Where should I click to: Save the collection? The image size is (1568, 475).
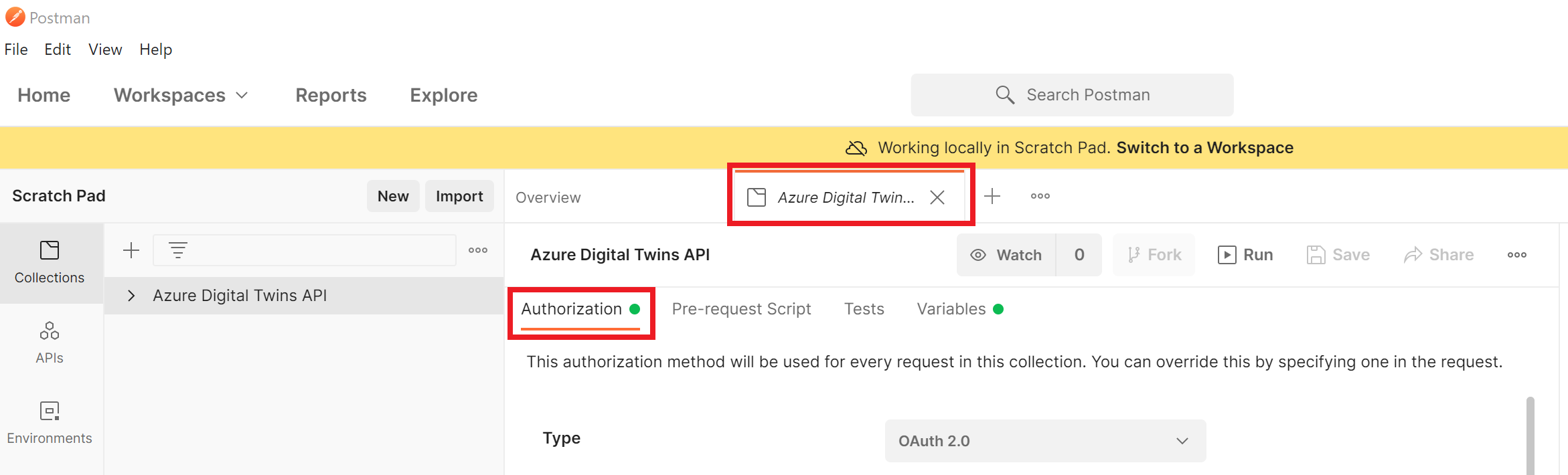[x=1338, y=255]
